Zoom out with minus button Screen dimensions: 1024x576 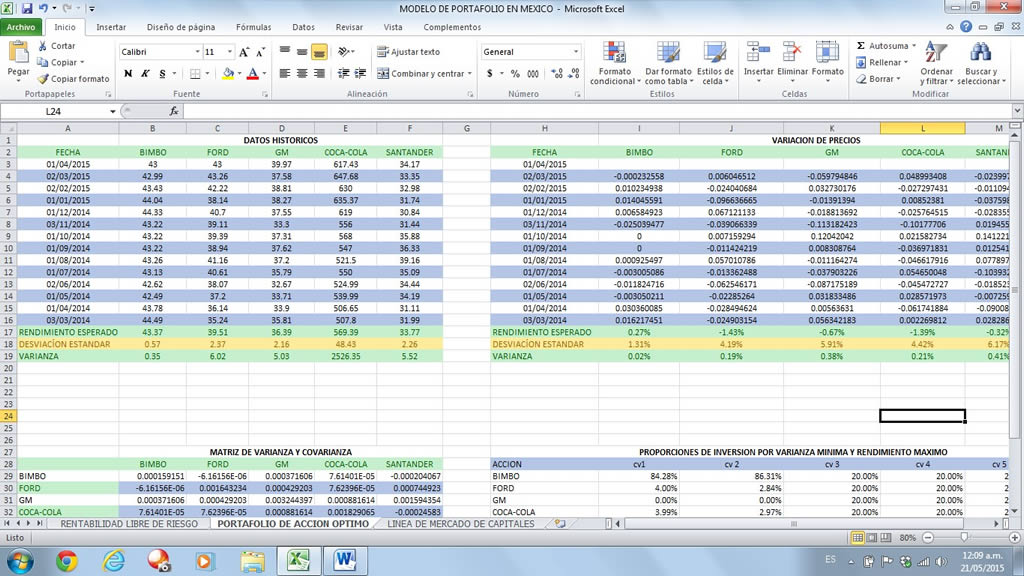click(928, 537)
